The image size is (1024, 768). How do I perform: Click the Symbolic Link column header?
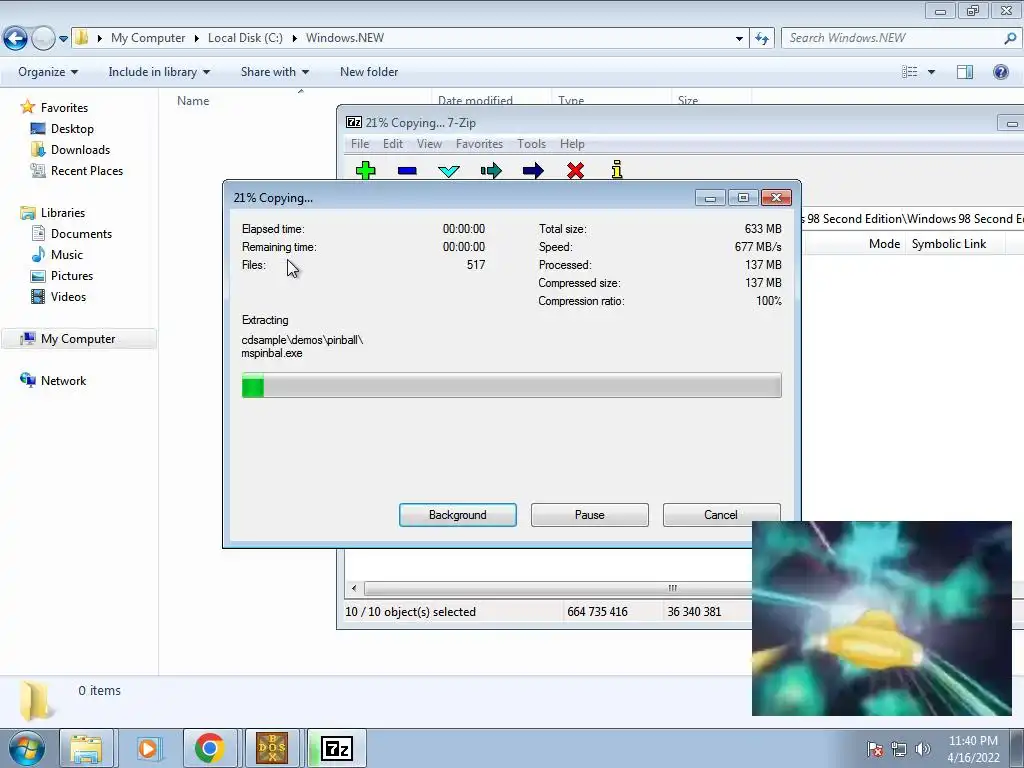point(949,244)
